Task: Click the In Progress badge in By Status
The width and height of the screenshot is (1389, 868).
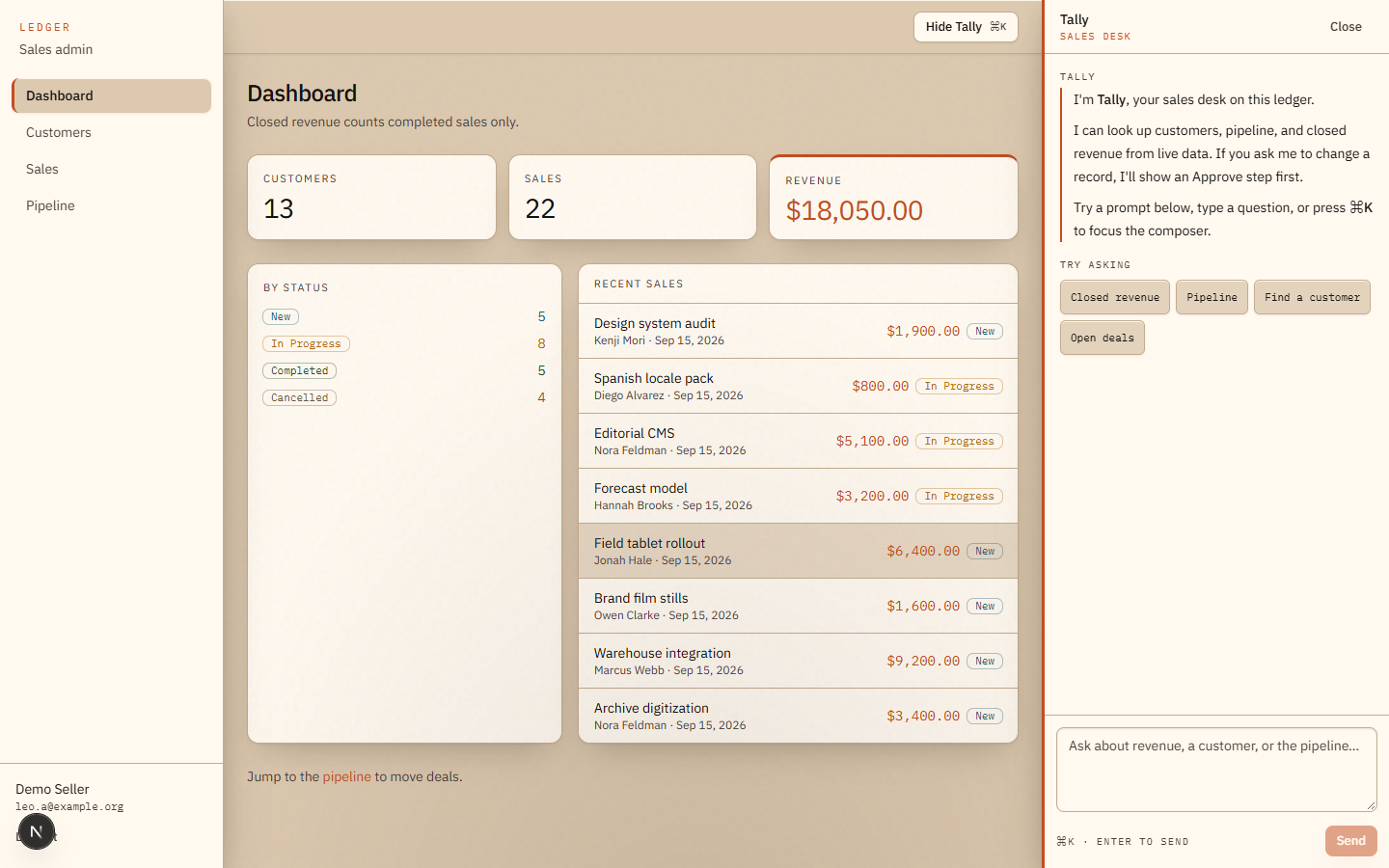Action: (306, 343)
